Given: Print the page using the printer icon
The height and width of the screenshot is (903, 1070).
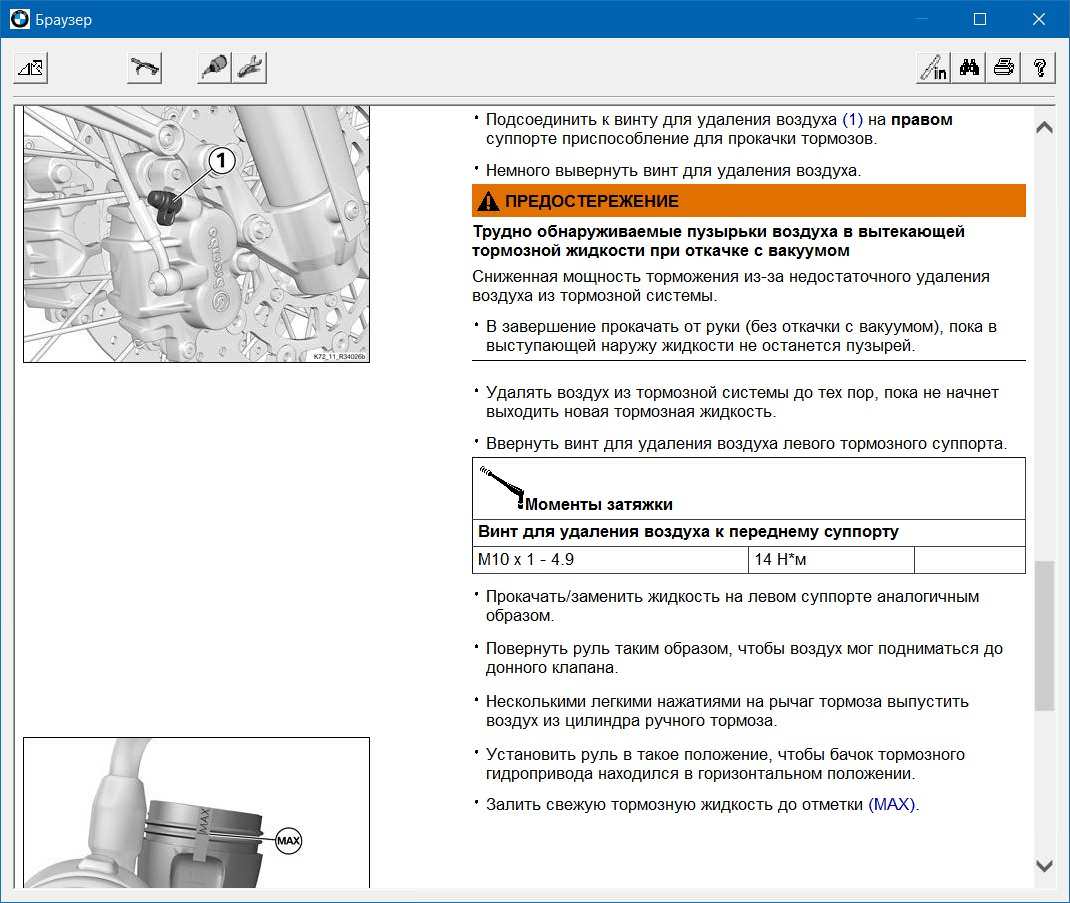Looking at the screenshot, I should coord(1004,68).
